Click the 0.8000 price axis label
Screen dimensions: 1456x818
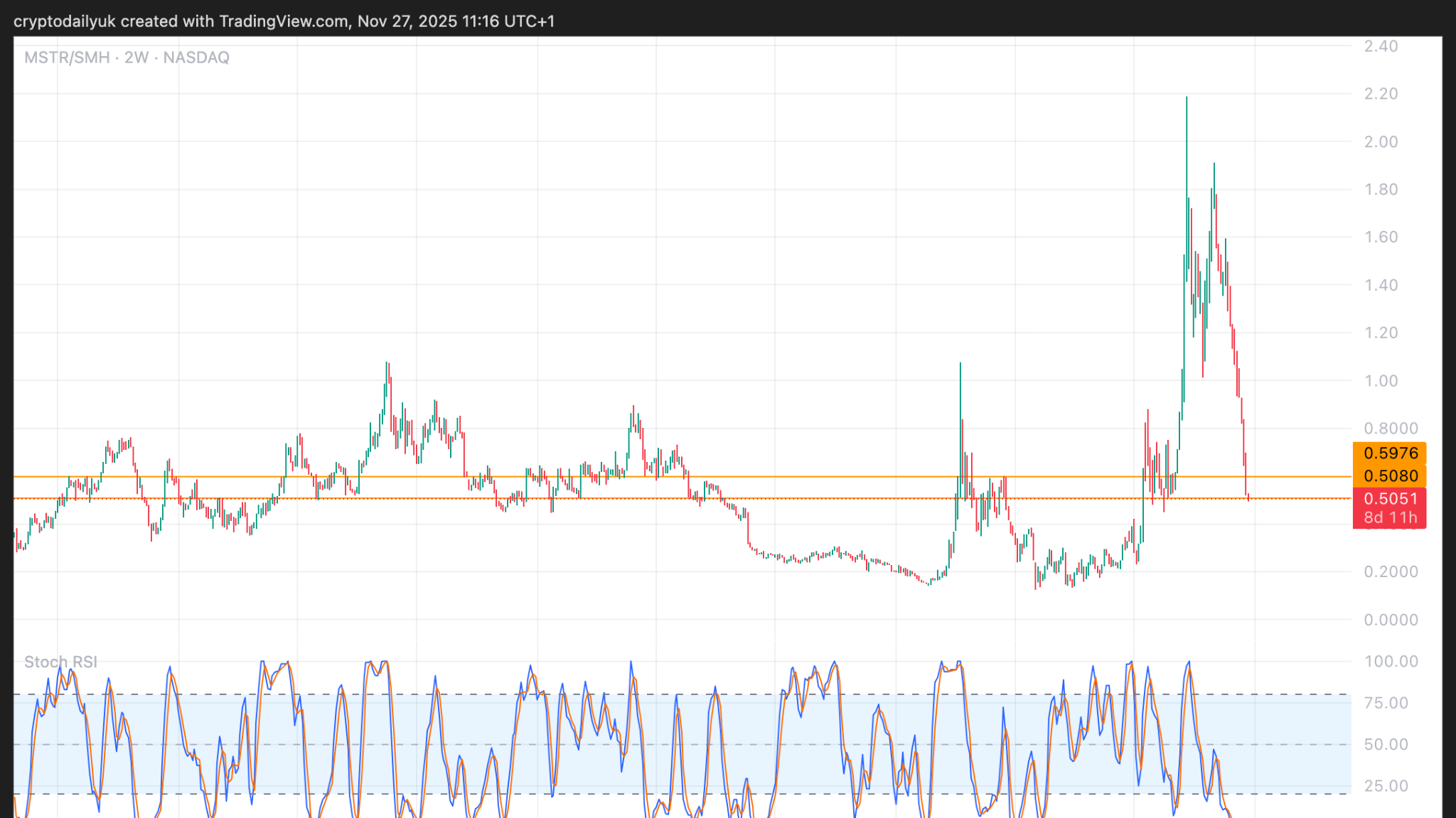(1390, 428)
